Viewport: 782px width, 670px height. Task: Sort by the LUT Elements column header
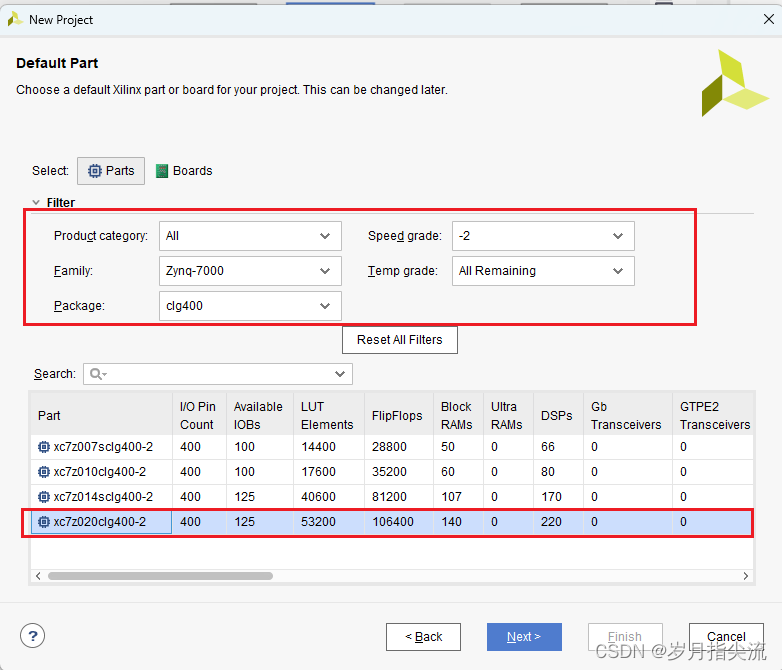point(329,416)
